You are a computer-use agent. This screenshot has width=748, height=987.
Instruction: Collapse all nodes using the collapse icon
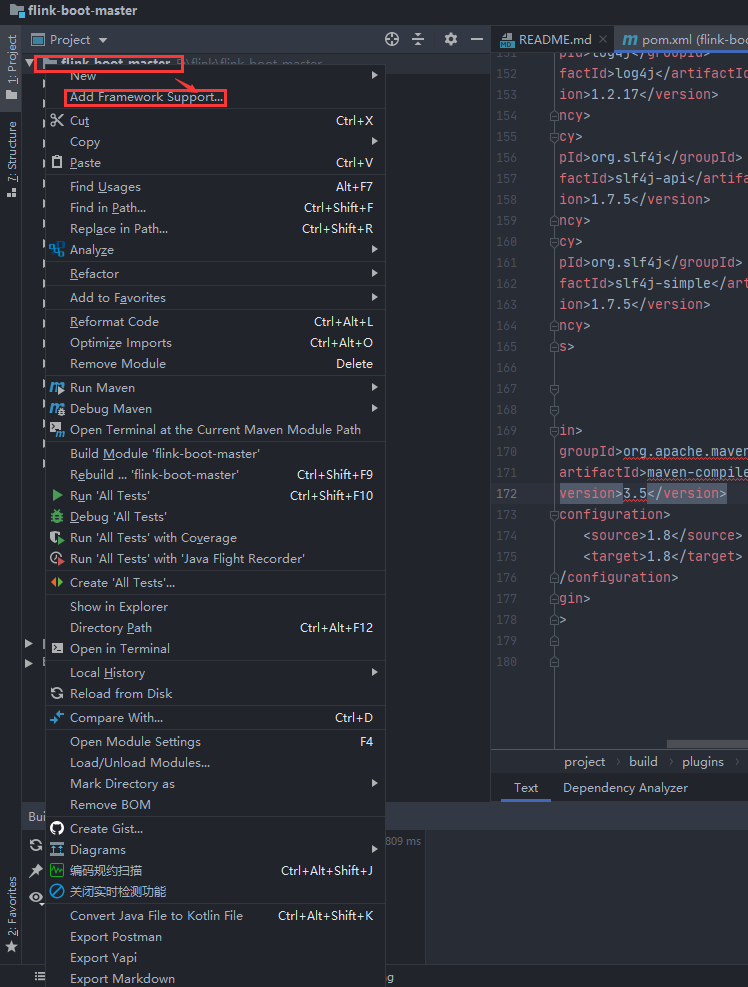[419, 39]
